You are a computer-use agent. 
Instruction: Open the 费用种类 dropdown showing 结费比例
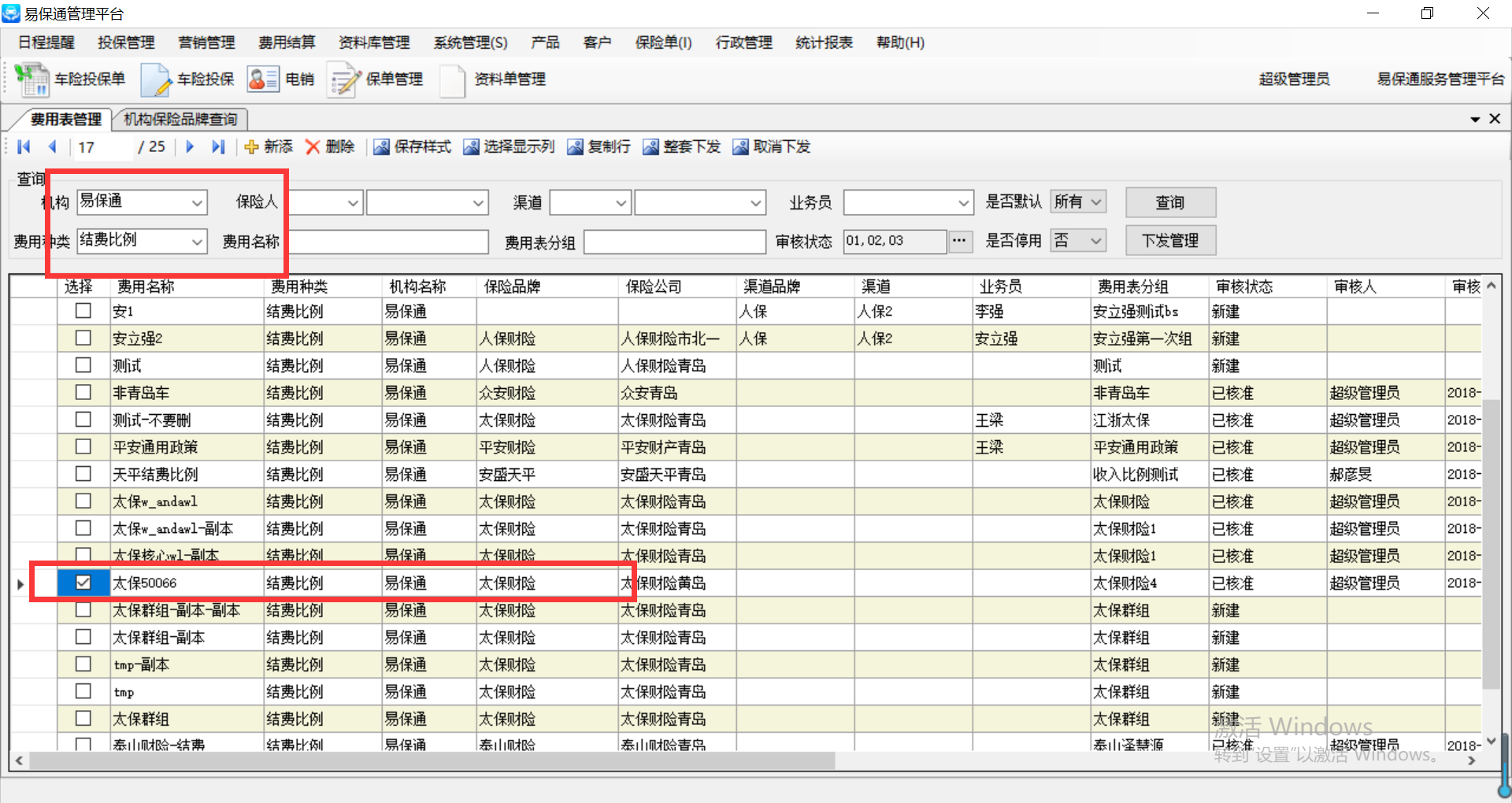(x=197, y=242)
